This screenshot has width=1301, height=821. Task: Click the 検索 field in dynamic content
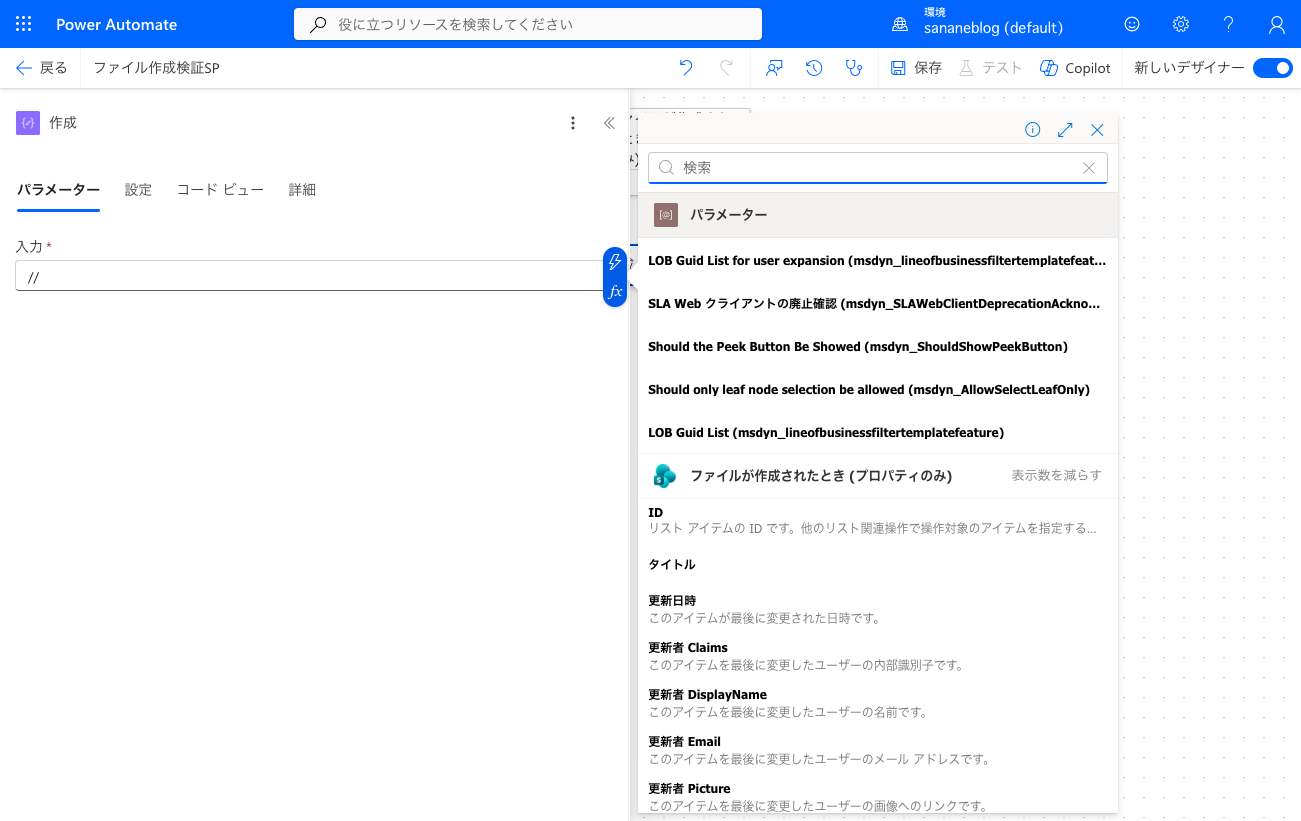878,168
